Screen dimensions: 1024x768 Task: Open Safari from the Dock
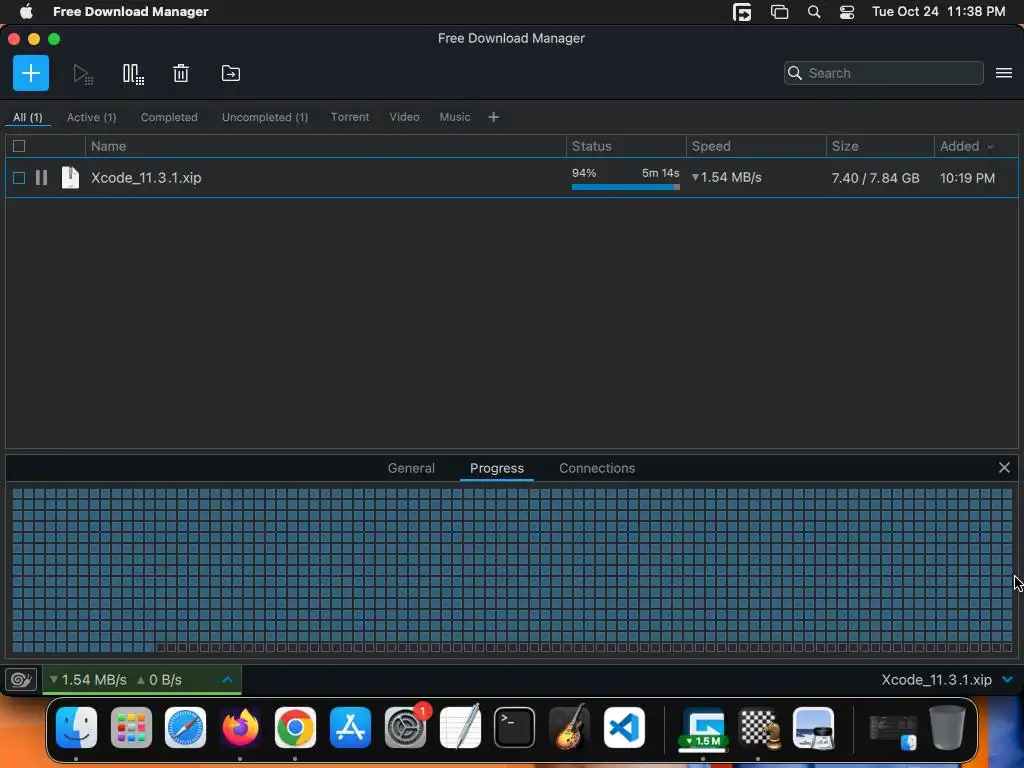(185, 728)
